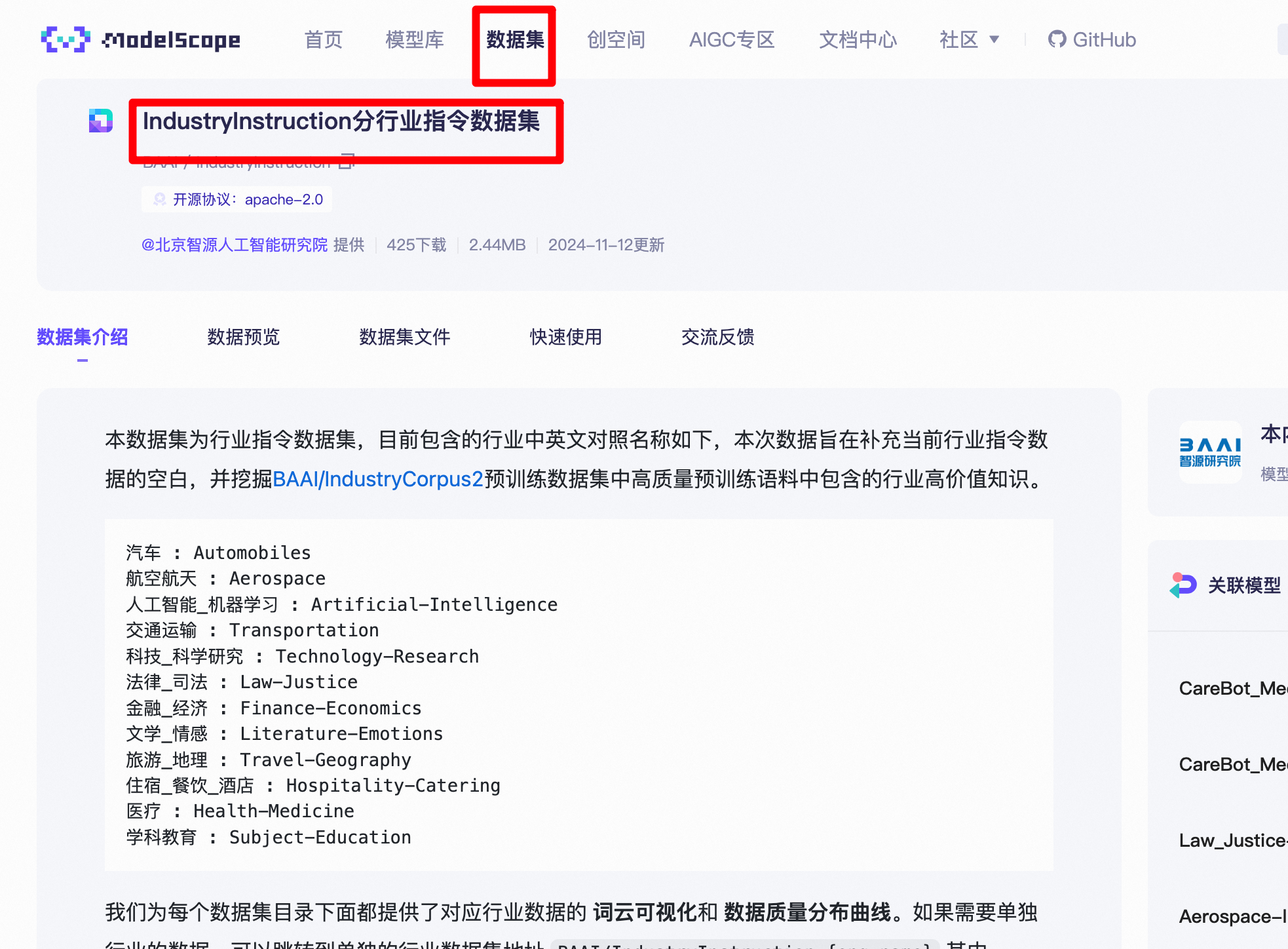Expand the 社区 dropdown arrow

point(994,39)
